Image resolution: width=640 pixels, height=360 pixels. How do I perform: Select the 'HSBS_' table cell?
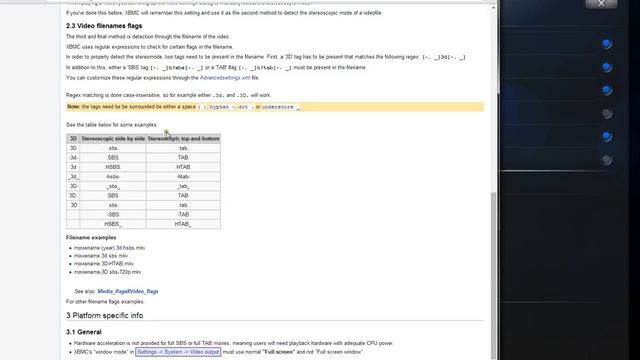pyautogui.click(x=113, y=224)
